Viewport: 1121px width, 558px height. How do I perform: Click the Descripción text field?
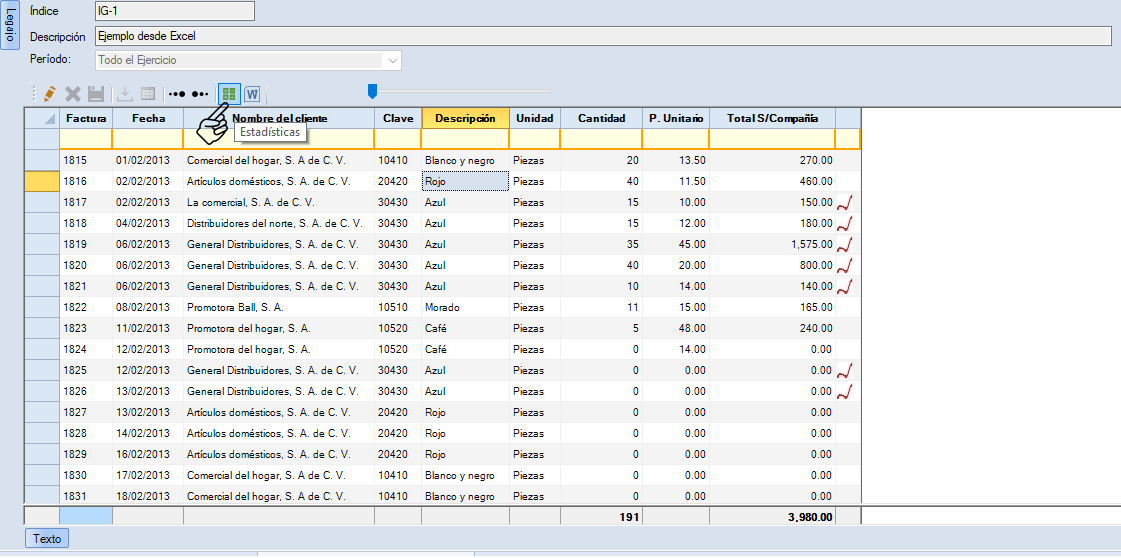pyautogui.click(x=602, y=36)
